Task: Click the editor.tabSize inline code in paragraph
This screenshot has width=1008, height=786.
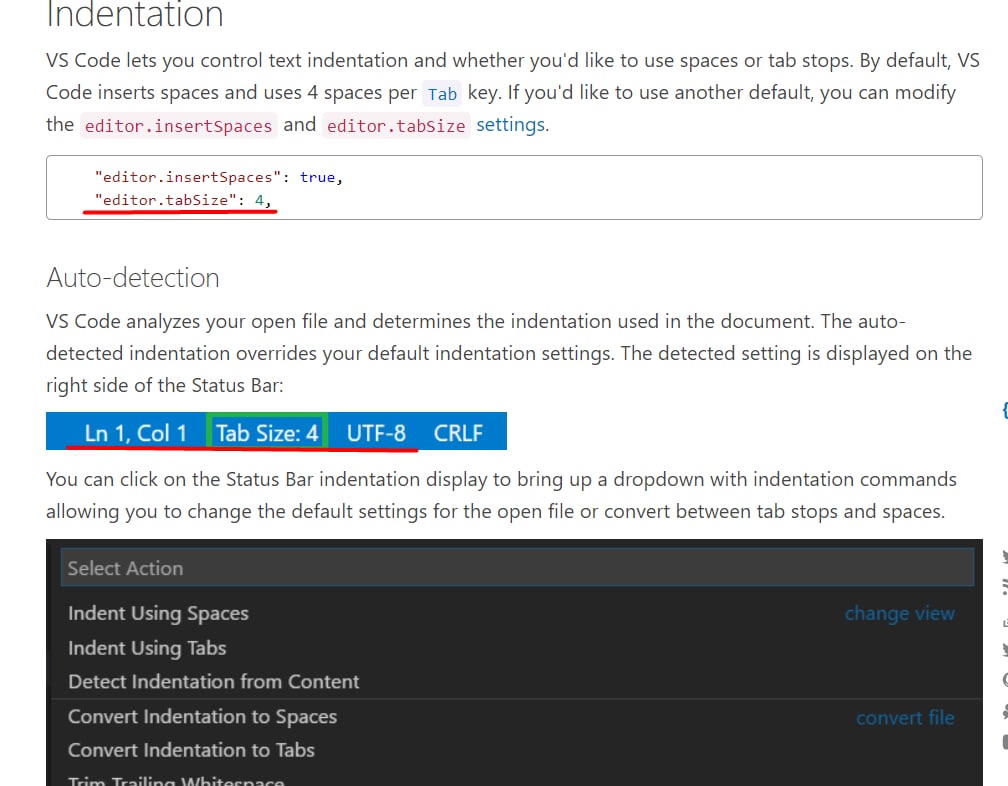Action: click(x=396, y=125)
